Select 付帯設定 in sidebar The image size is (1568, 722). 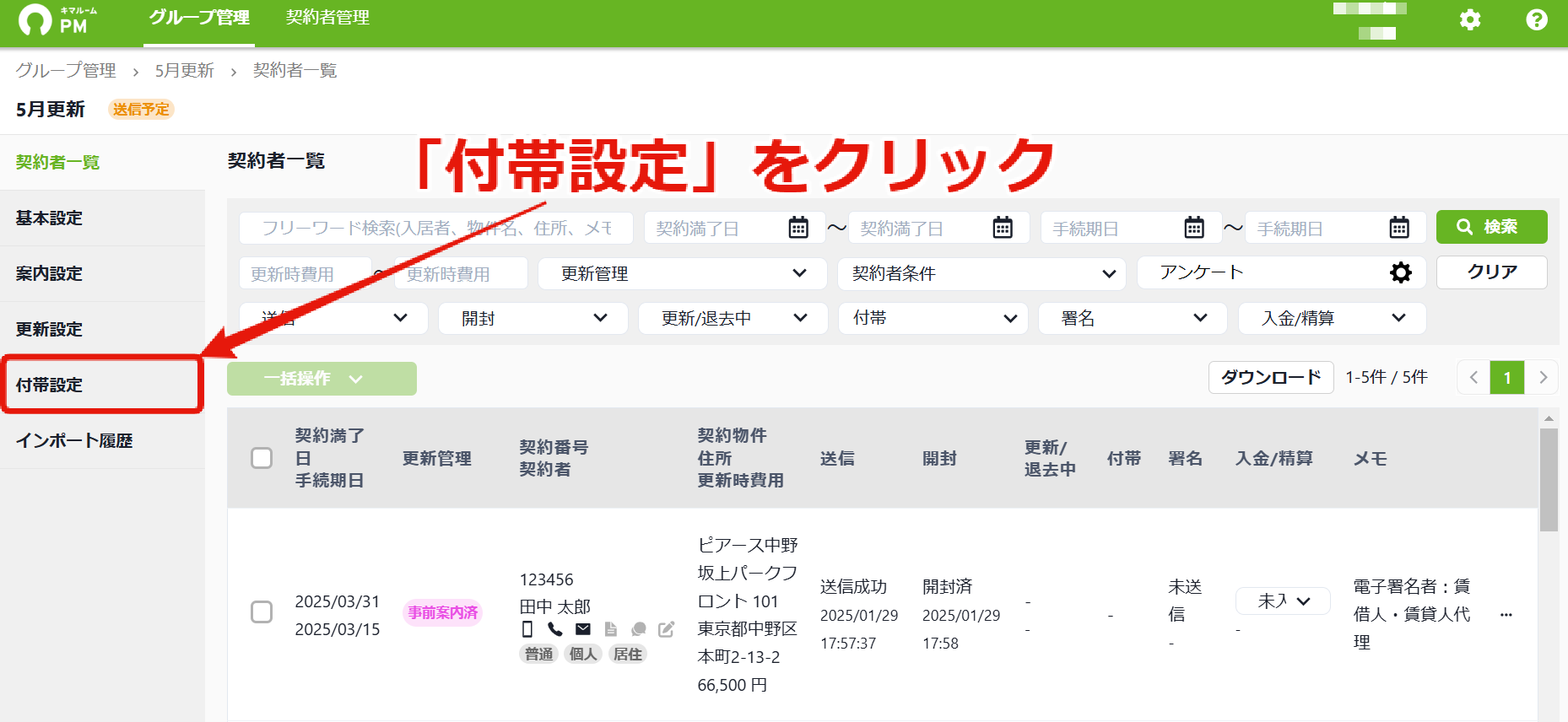pos(102,385)
